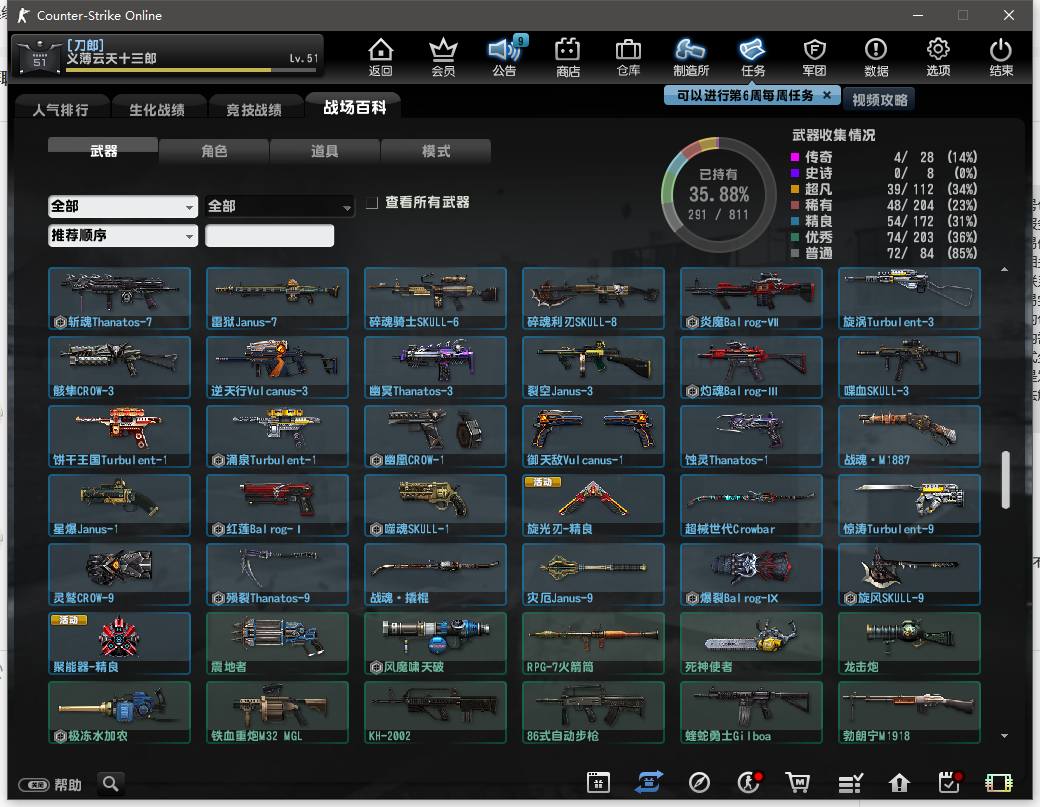Open the 幽冥Thanatos-3 weapon card
This screenshot has height=807, width=1040.
click(435, 367)
